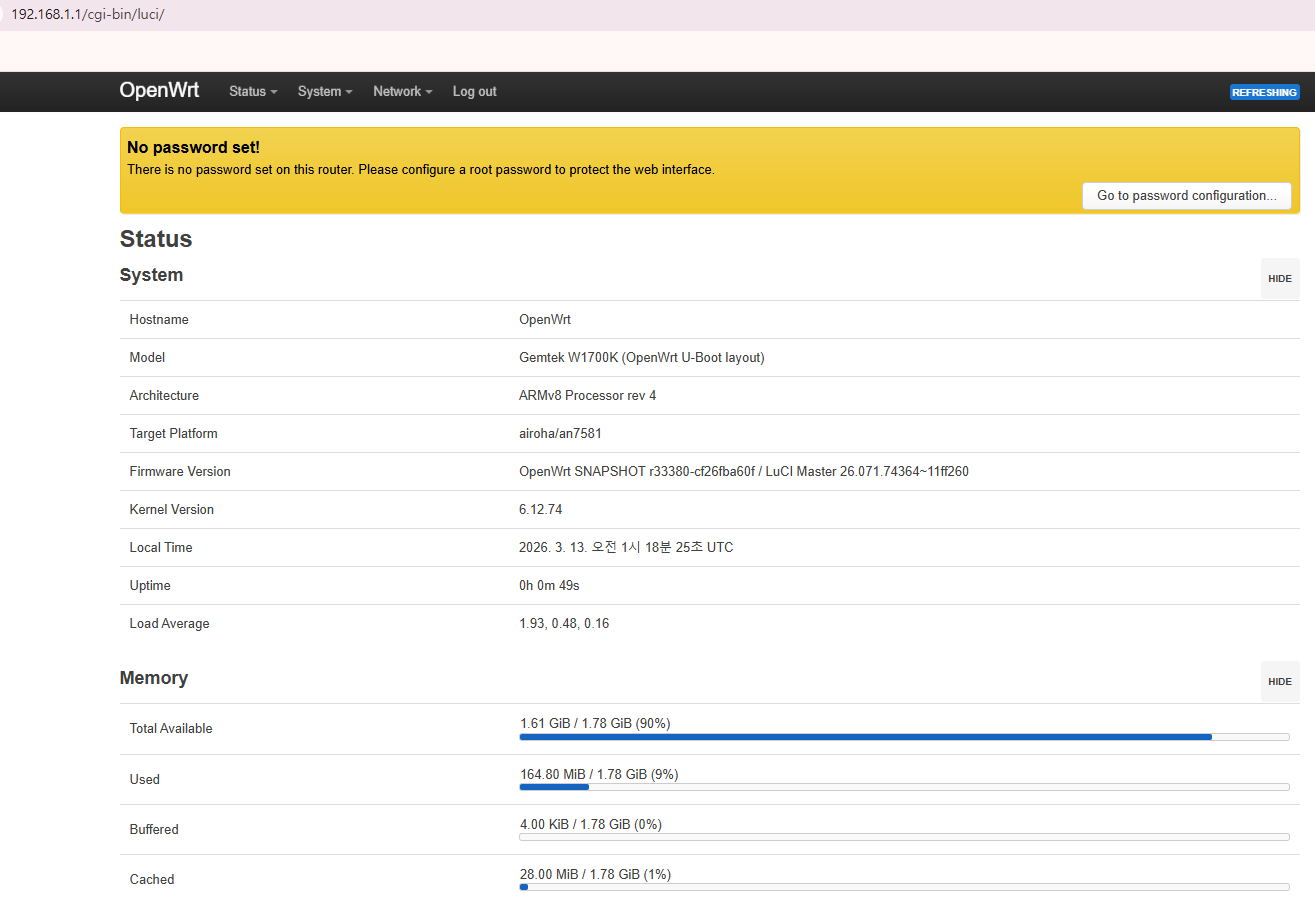Screen dimensions: 1315x914
Task: Select the 4.00 KiB / 1.78 GiB (0%) text
Action: [591, 824]
